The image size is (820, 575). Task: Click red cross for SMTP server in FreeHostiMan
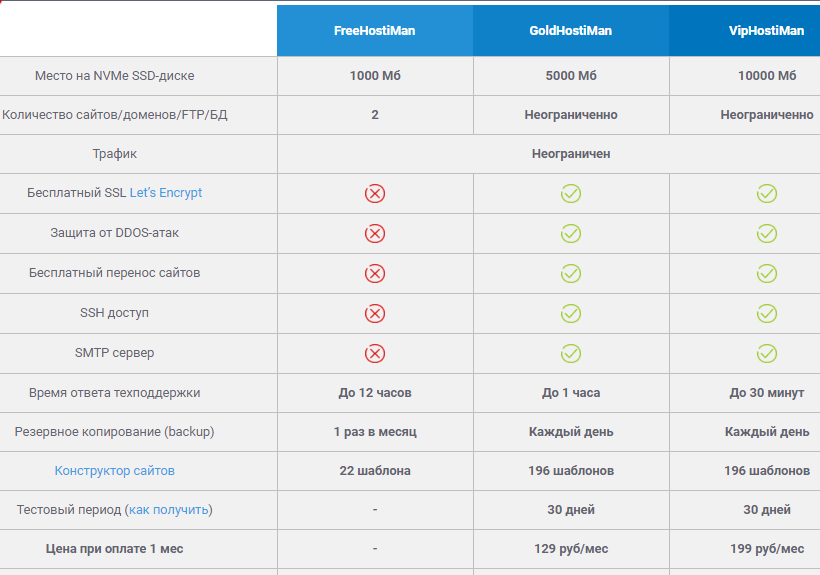[375, 353]
